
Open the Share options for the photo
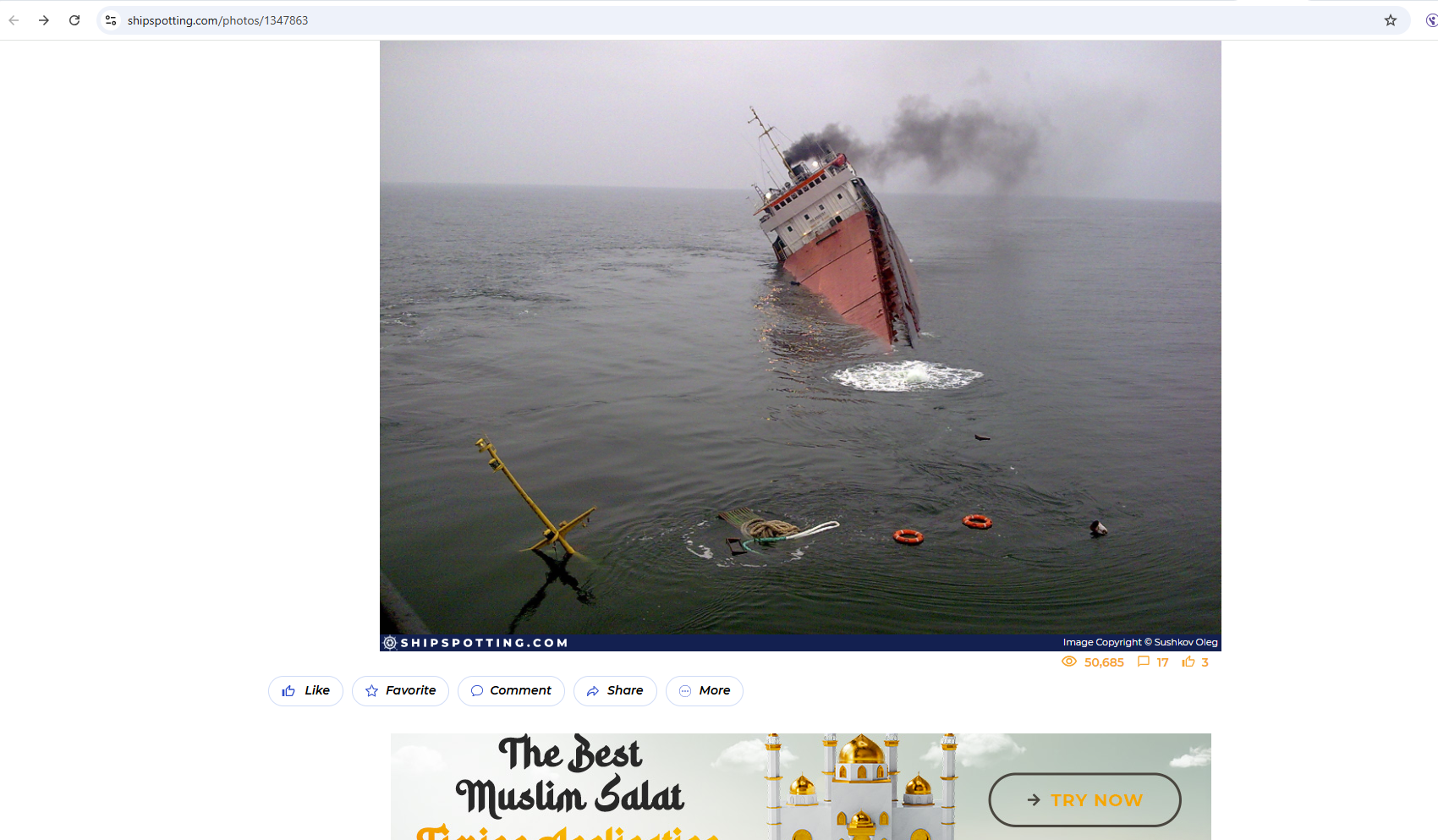615,690
